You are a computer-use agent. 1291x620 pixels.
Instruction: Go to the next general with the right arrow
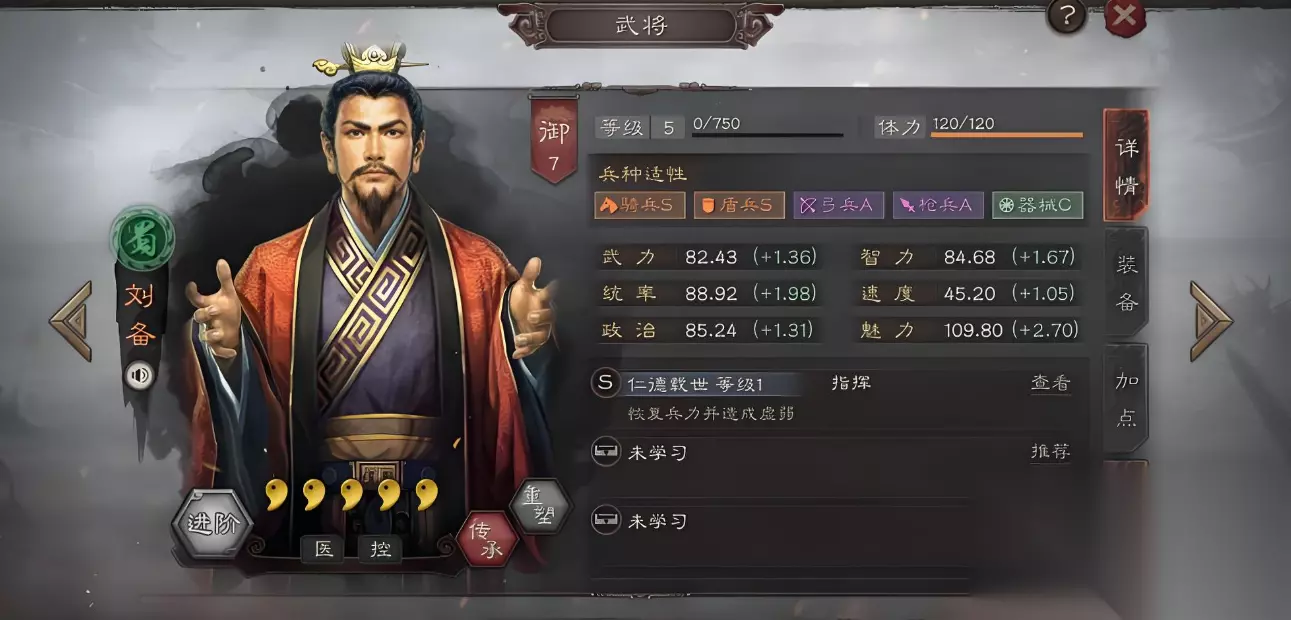(1211, 321)
